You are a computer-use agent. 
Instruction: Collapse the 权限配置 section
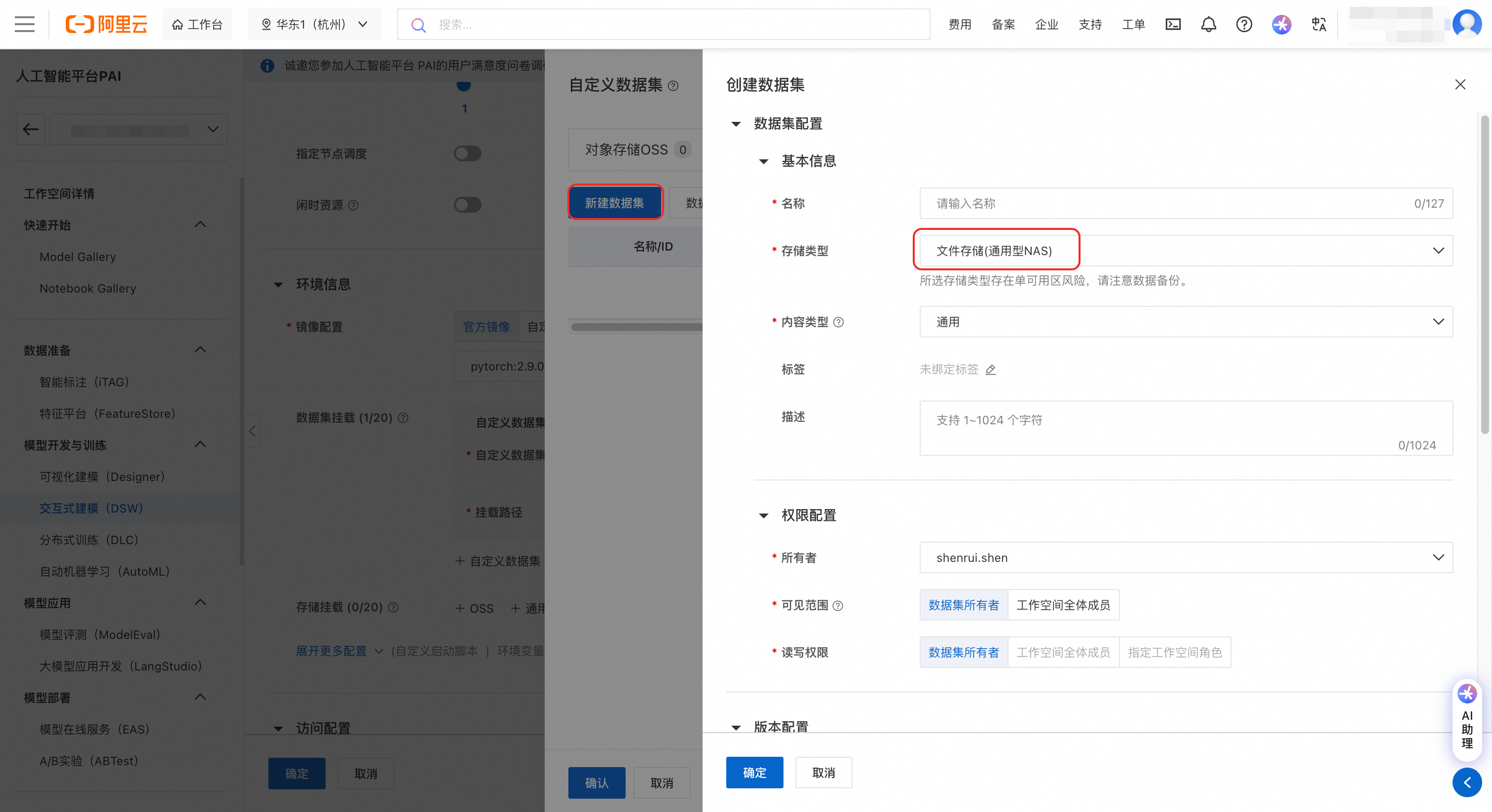(x=763, y=516)
